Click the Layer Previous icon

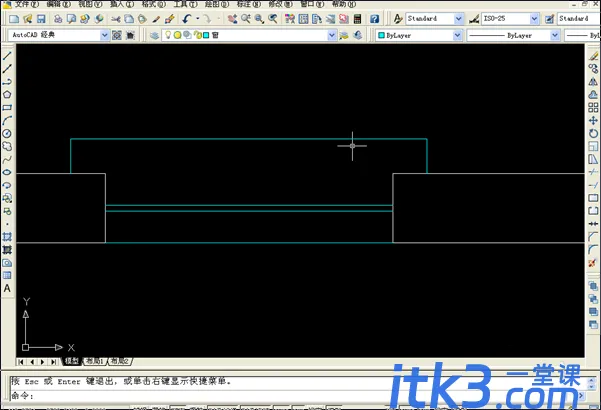click(358, 35)
